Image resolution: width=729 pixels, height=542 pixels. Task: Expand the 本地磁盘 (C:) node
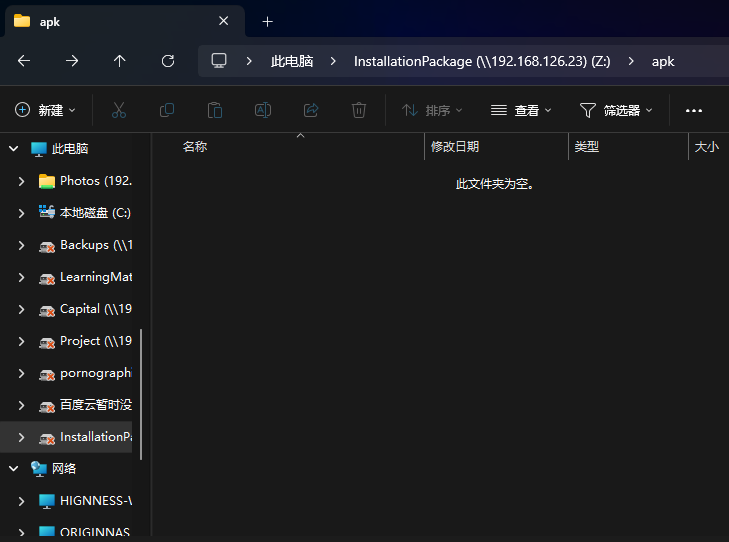pos(21,213)
